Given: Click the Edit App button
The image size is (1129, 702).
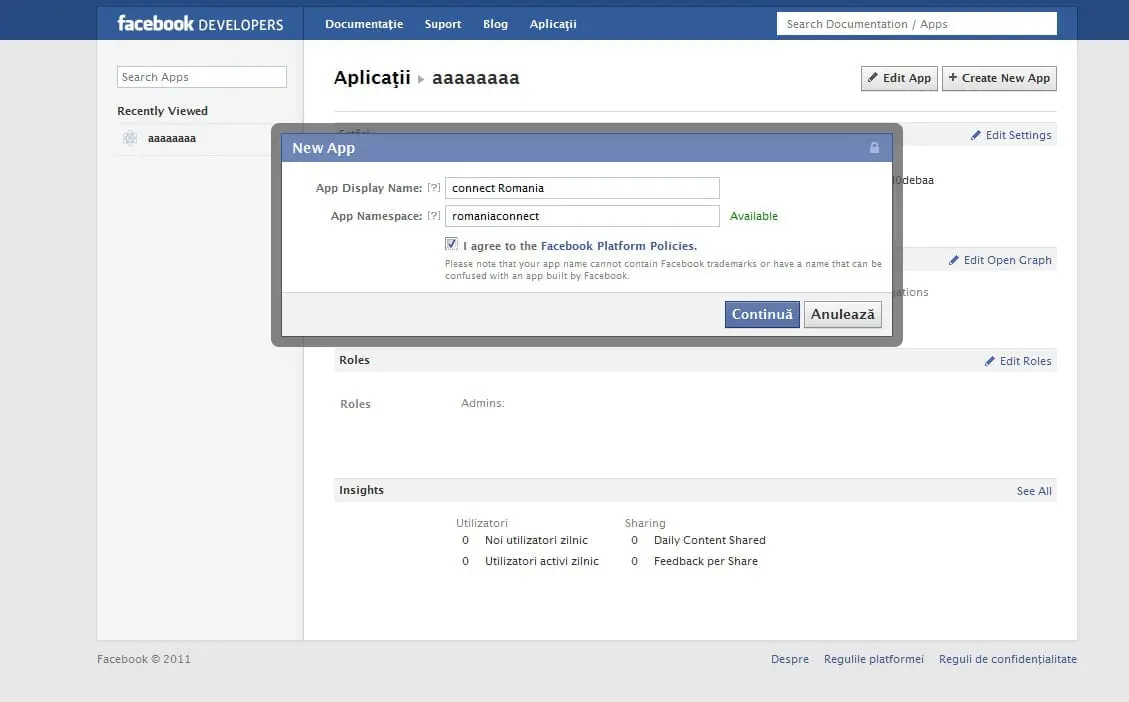Looking at the screenshot, I should tap(899, 78).
